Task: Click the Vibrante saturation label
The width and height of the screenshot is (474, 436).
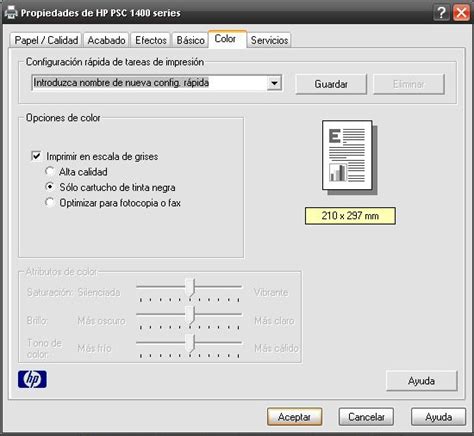Action: point(271,292)
